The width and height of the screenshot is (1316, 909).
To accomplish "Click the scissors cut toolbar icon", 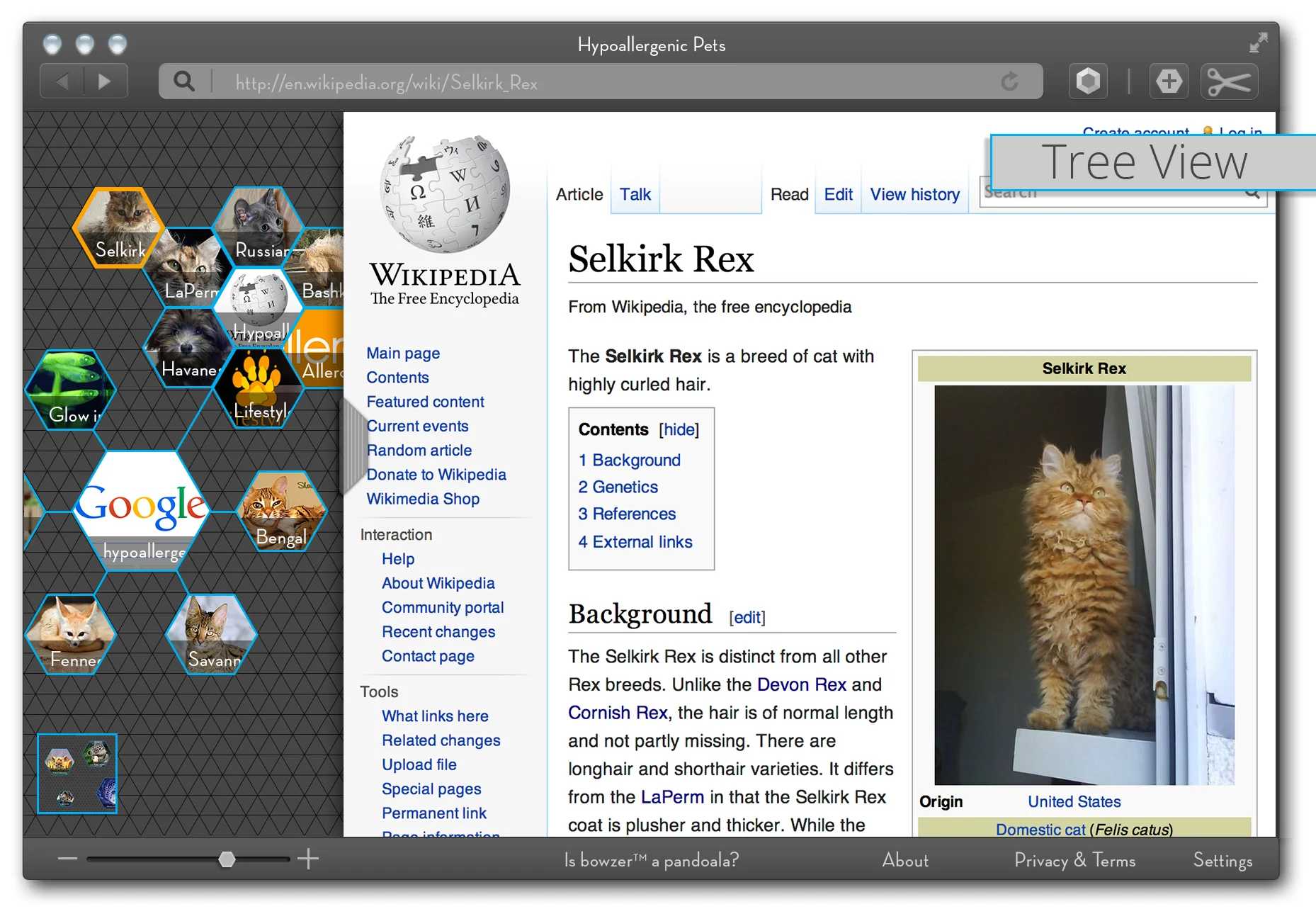I will click(x=1229, y=82).
